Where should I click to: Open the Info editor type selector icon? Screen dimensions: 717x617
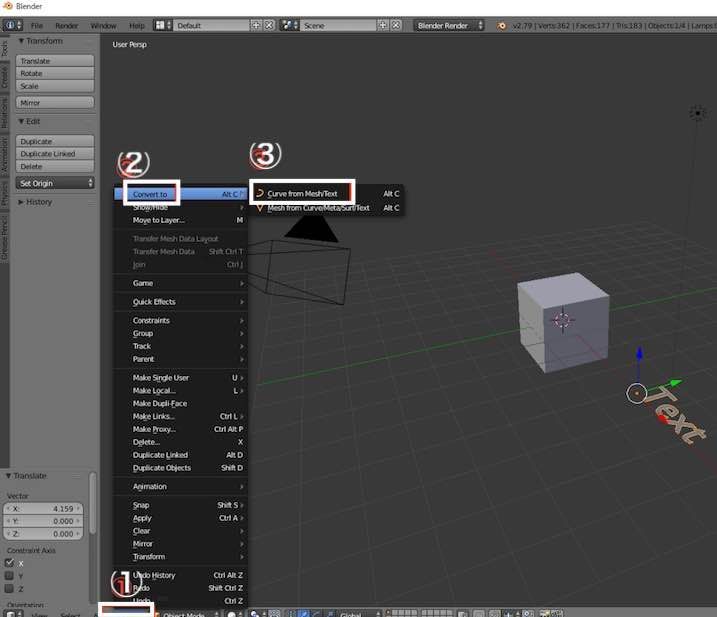pyautogui.click(x=12, y=25)
